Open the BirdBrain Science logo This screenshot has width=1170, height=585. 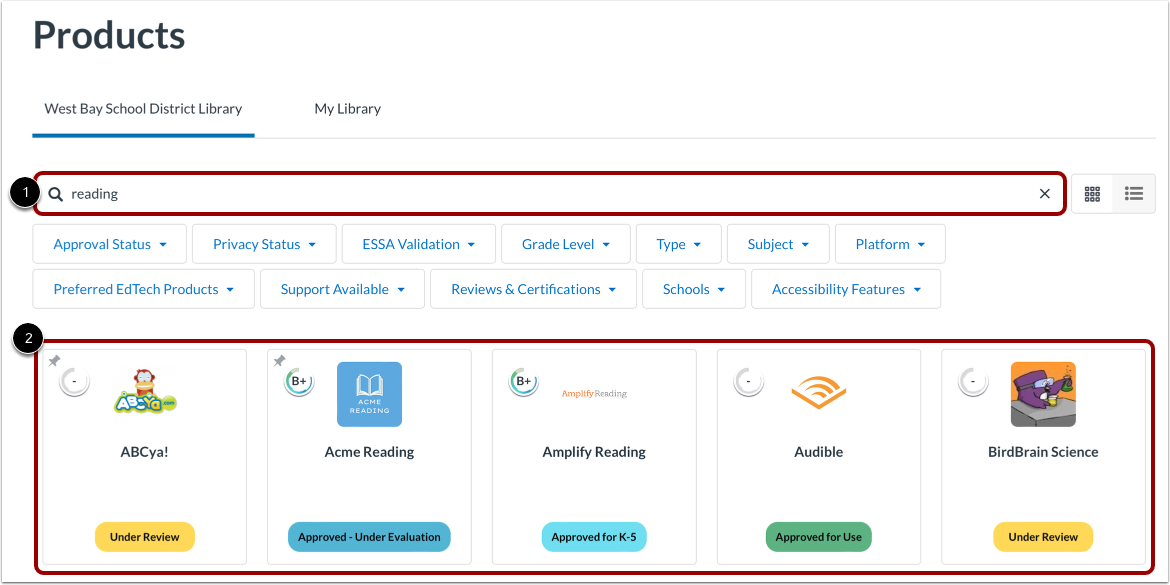[x=1043, y=394]
